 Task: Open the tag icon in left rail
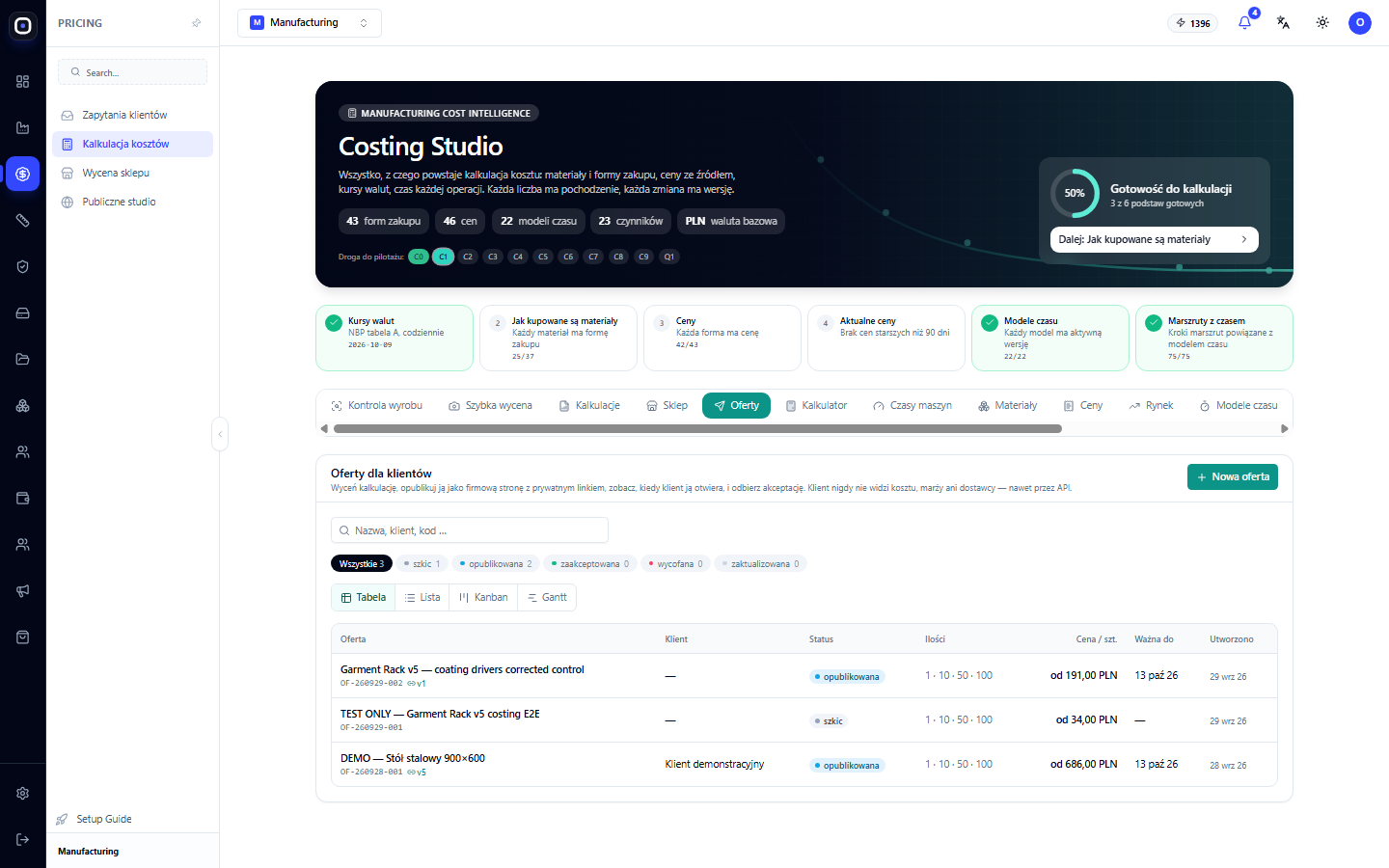point(23,221)
